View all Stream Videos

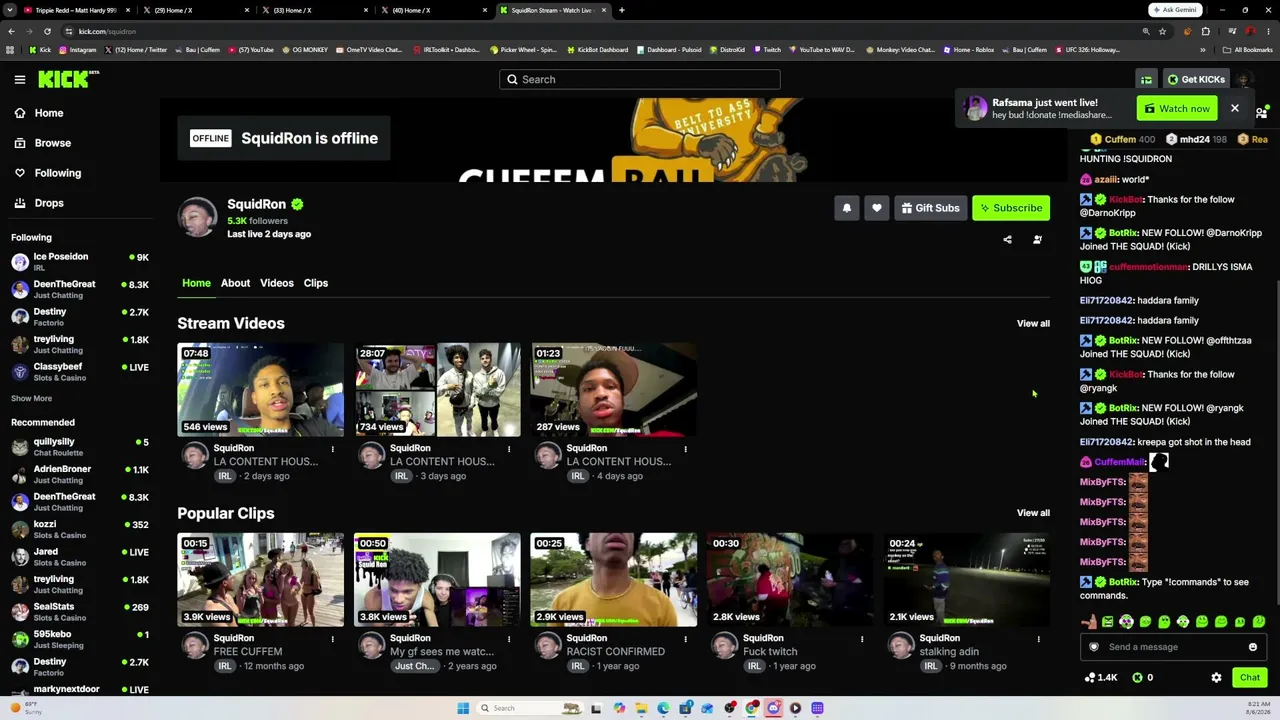[1033, 323]
